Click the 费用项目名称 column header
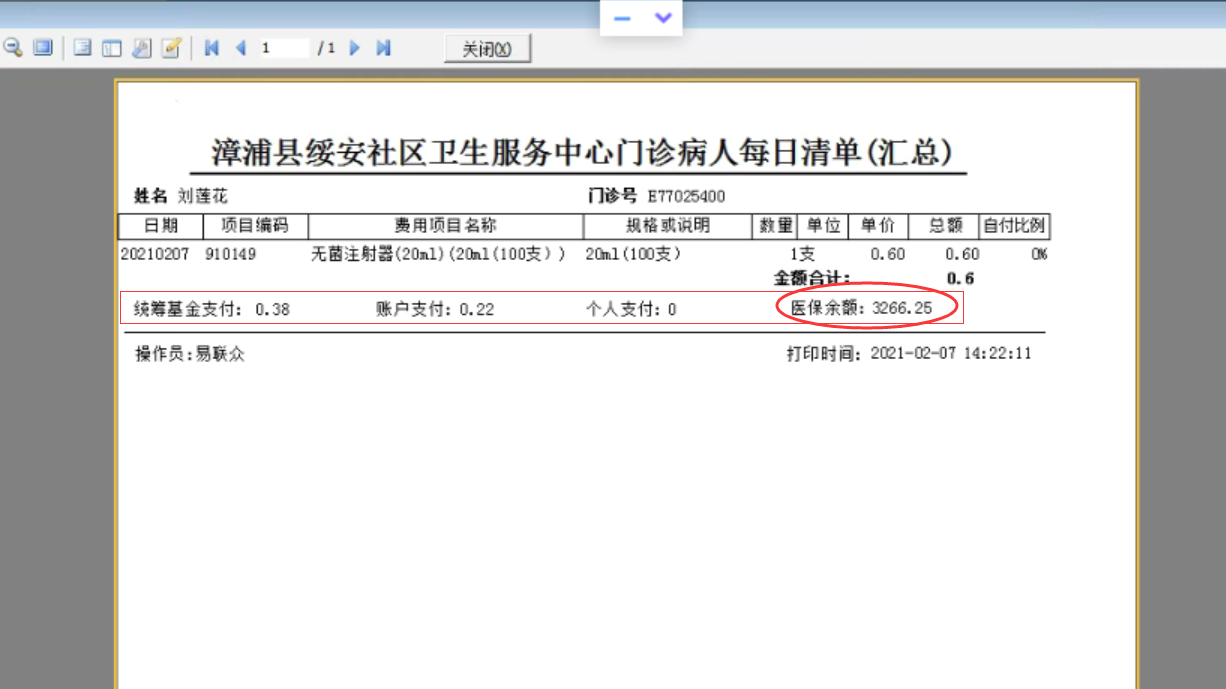Viewport: 1226px width, 689px height. [x=446, y=226]
